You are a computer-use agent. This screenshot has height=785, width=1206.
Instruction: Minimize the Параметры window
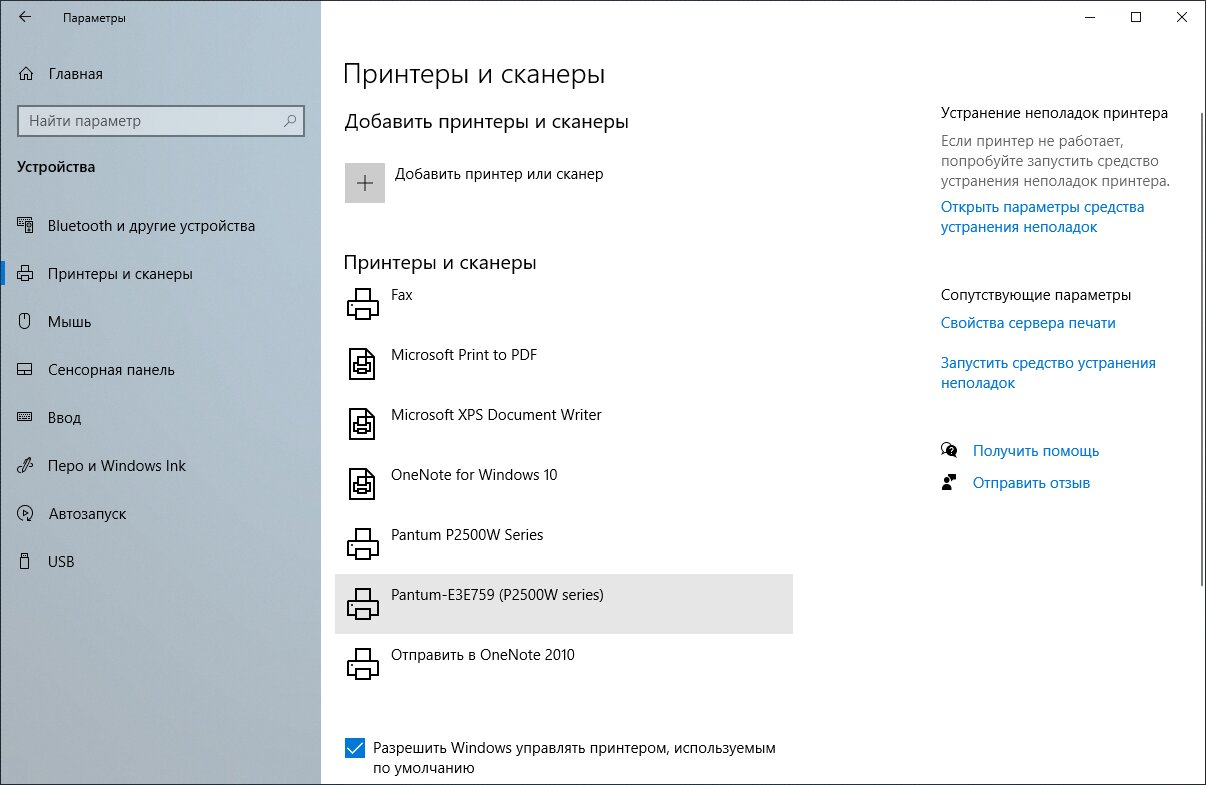[x=1090, y=17]
